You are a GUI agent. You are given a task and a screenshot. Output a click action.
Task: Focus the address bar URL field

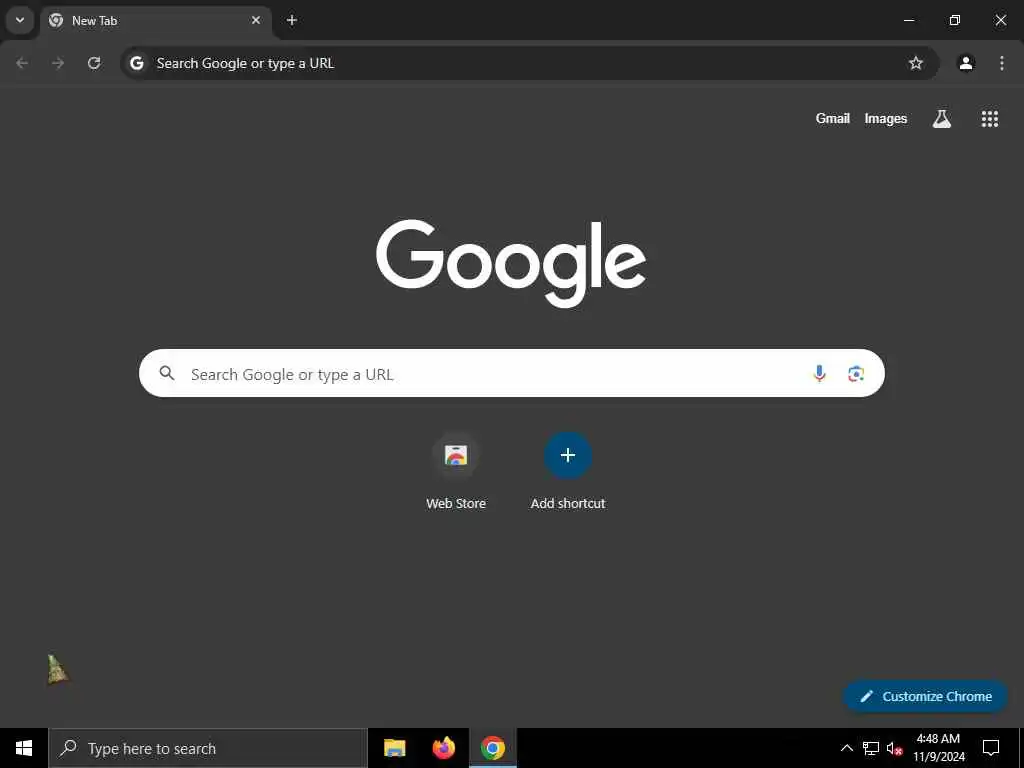[x=529, y=63]
